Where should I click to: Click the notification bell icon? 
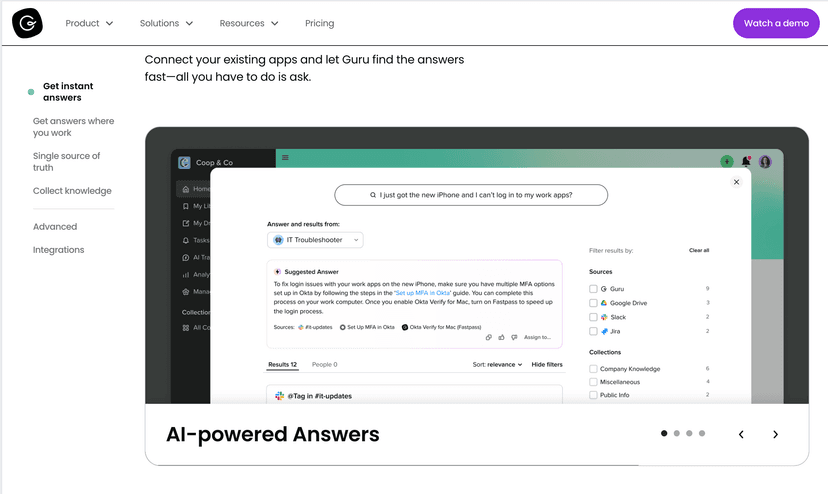746,161
